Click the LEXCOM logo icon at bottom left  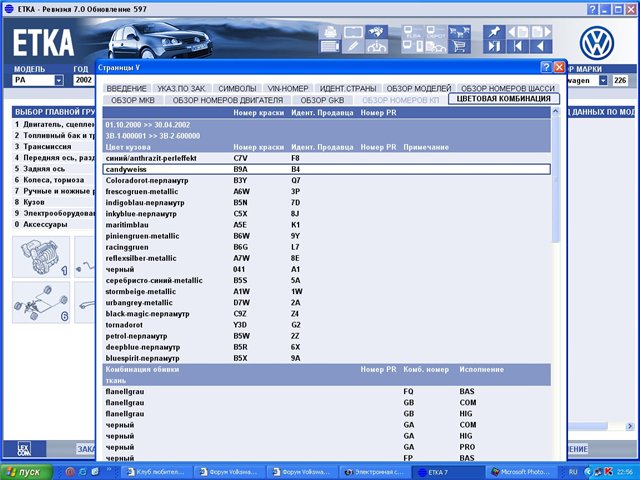pos(24,449)
